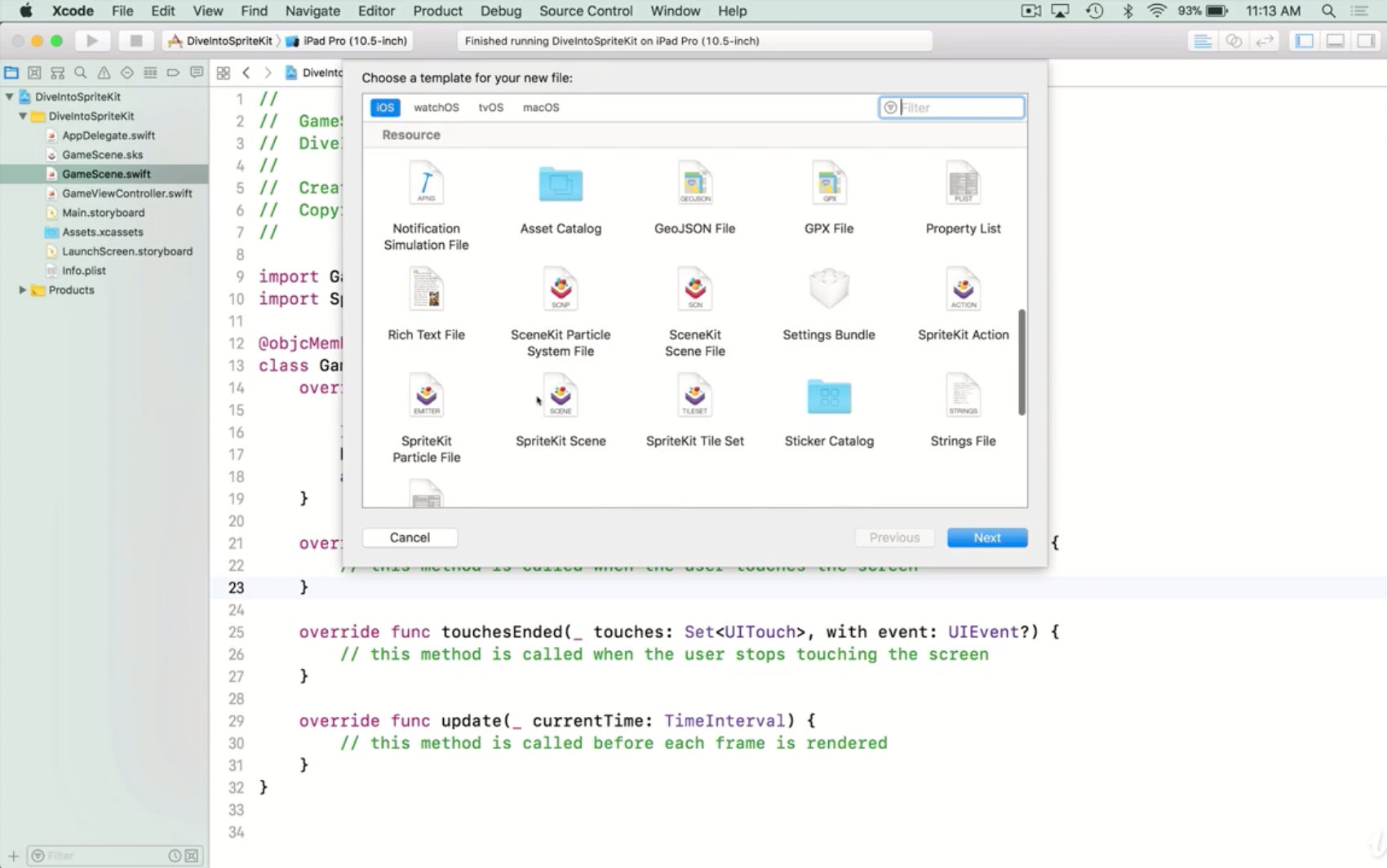Collapse the DiveIntoSpriteKit yellow group folder
1387x868 pixels.
tap(23, 116)
